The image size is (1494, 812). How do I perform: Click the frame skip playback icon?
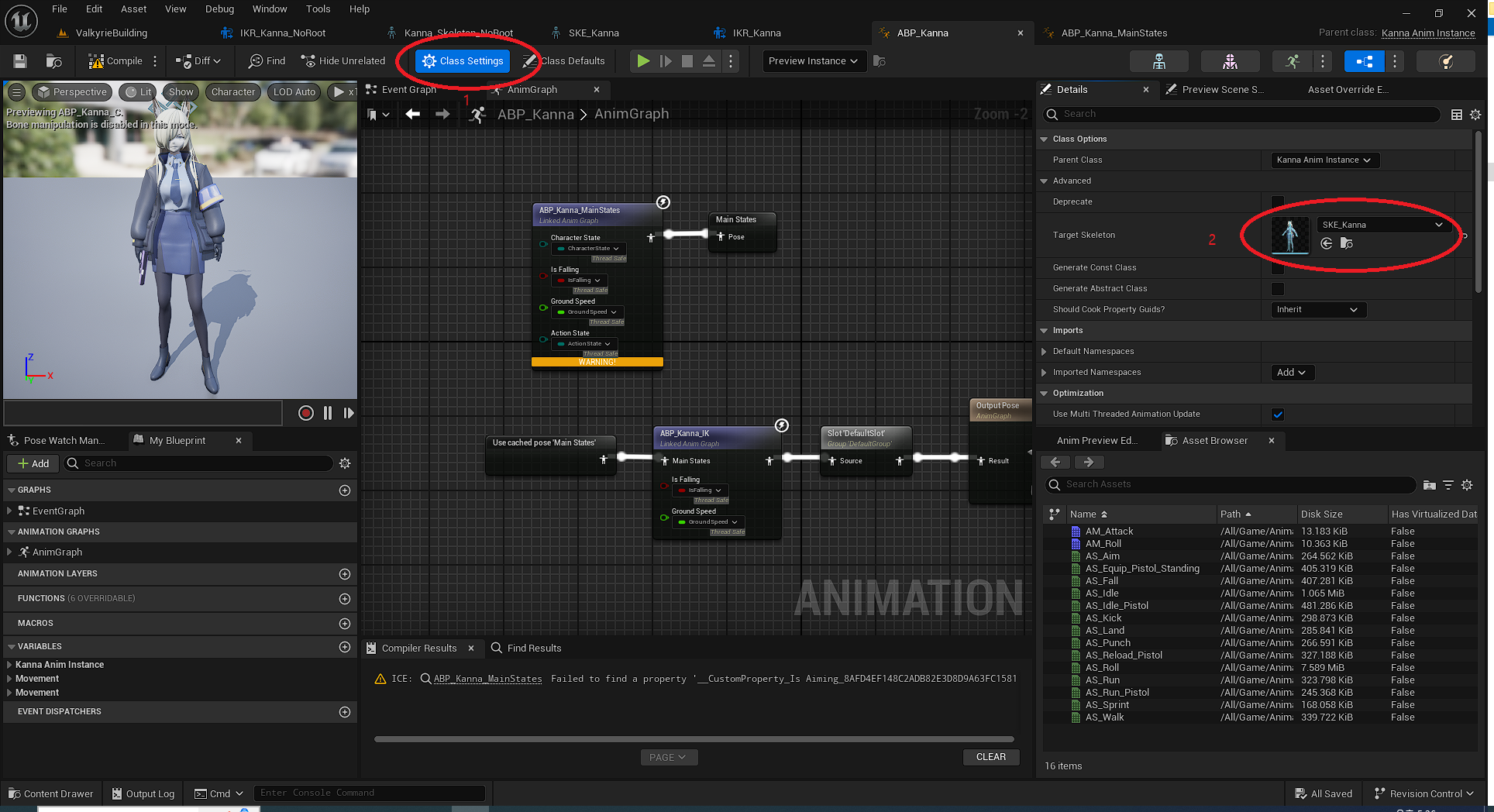(665, 61)
